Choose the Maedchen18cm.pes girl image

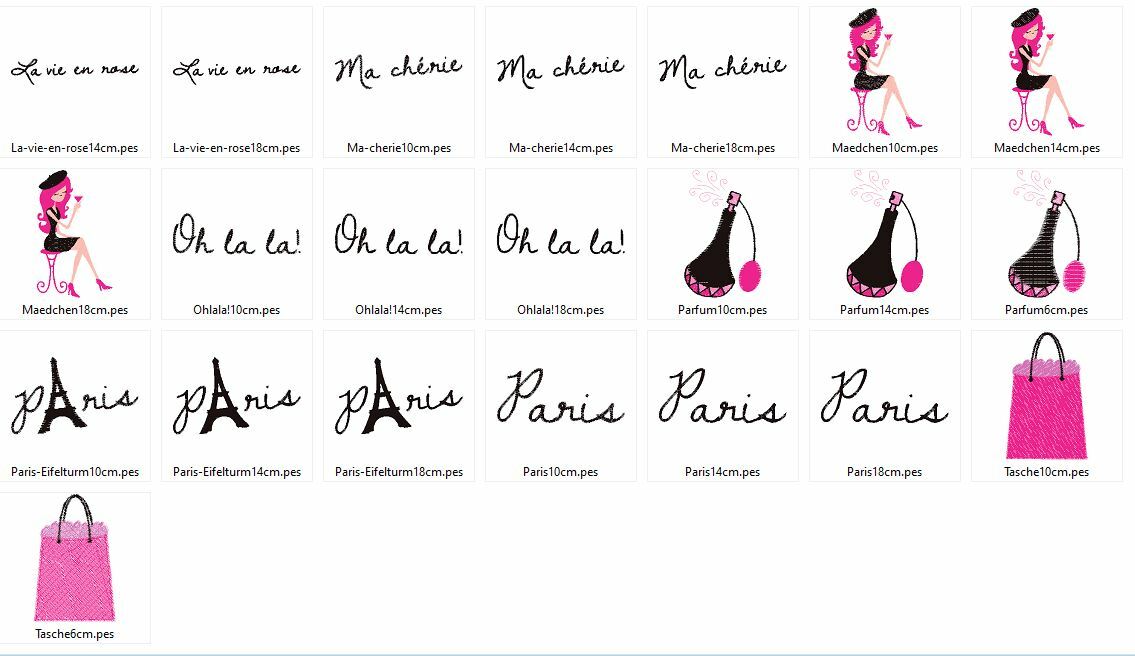(75, 234)
